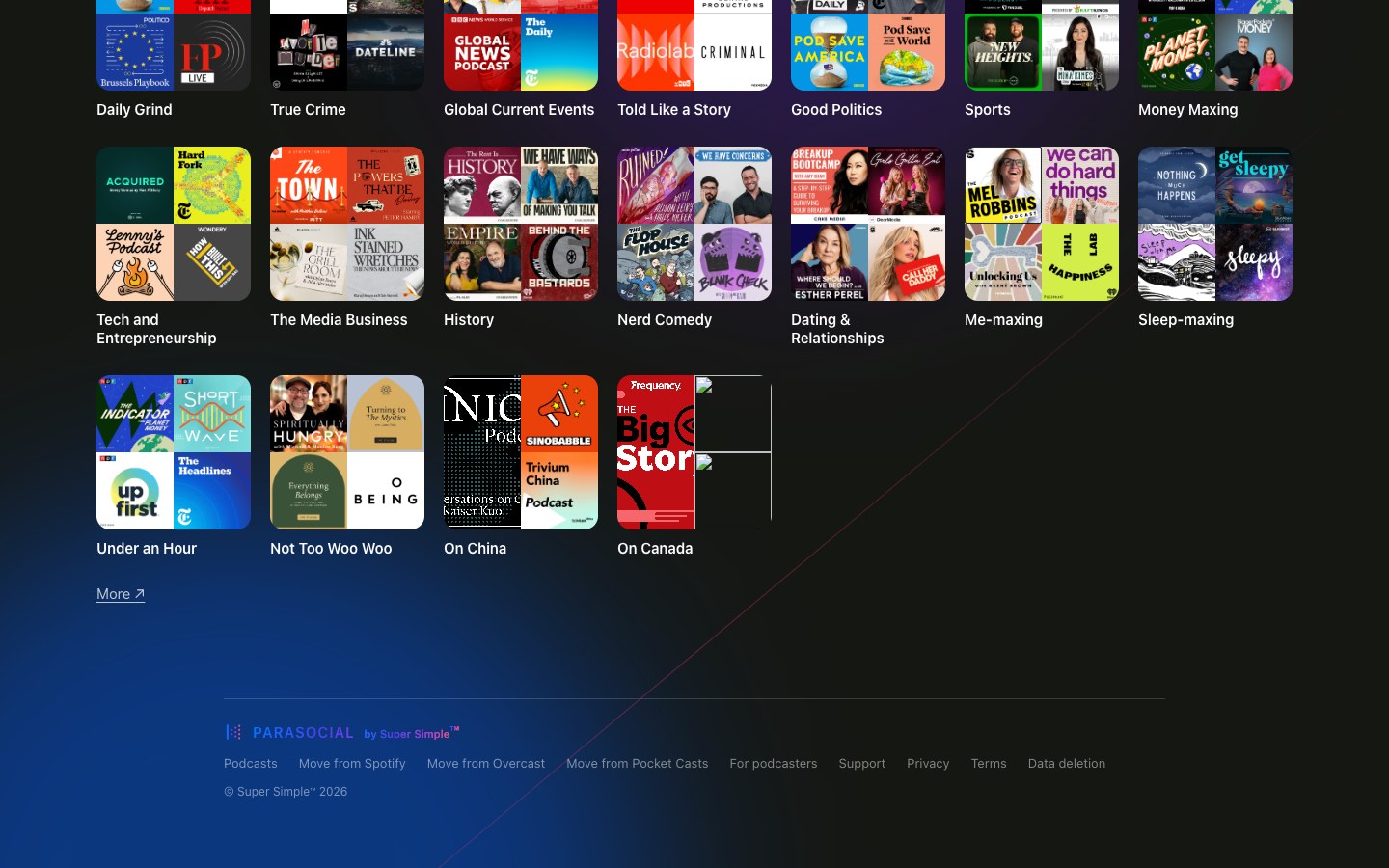The image size is (1389, 868).
Task: Select the Money Maxing collection title
Action: click(1188, 110)
